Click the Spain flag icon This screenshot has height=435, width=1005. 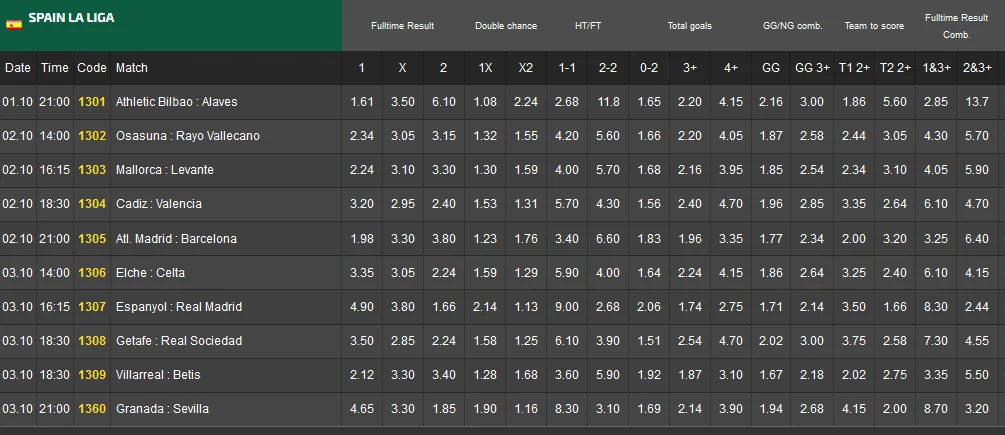(14, 24)
